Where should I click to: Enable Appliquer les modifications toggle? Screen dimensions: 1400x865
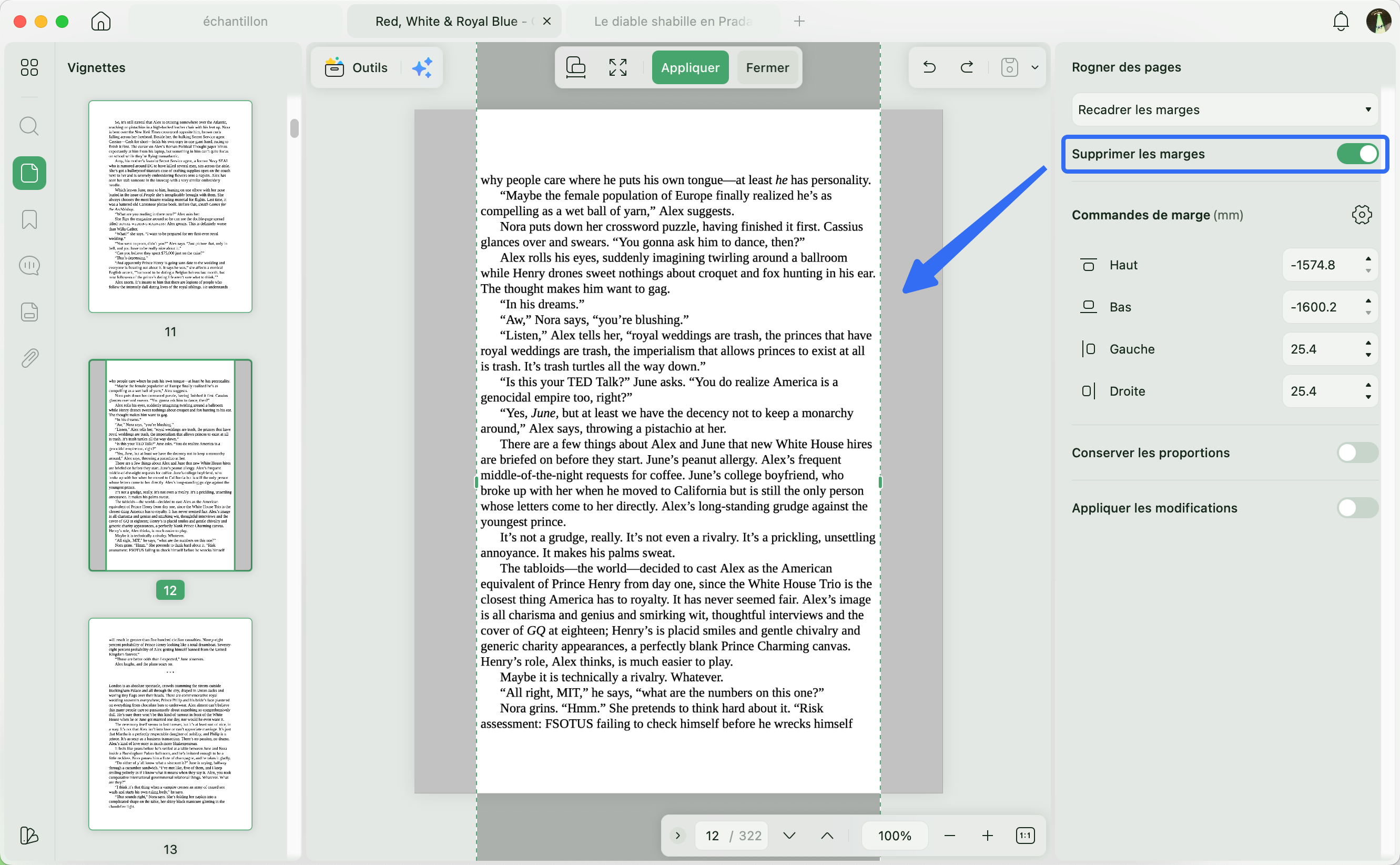1358,508
